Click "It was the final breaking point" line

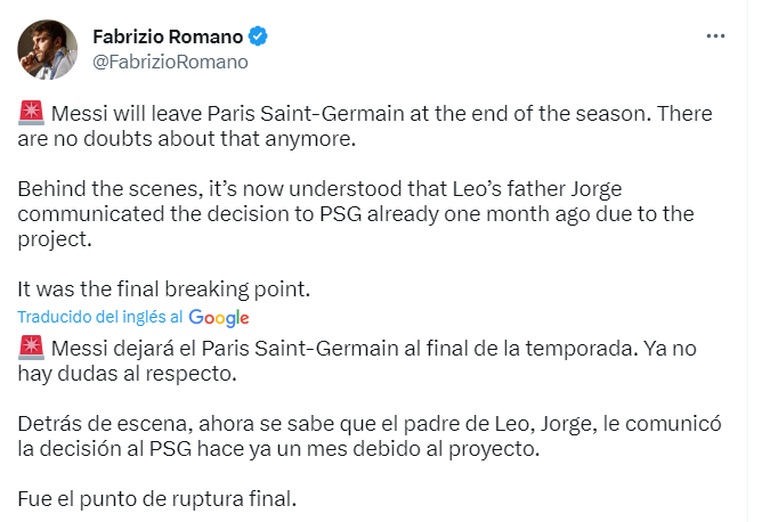(165, 289)
